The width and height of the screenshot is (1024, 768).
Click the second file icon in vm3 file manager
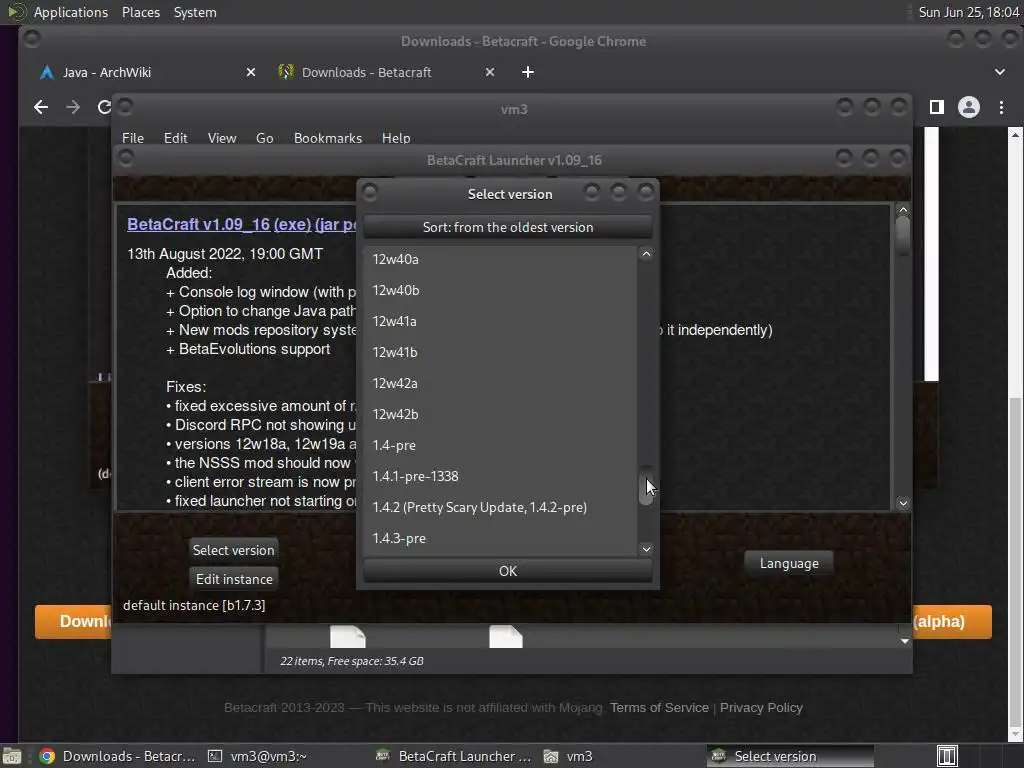coord(506,637)
